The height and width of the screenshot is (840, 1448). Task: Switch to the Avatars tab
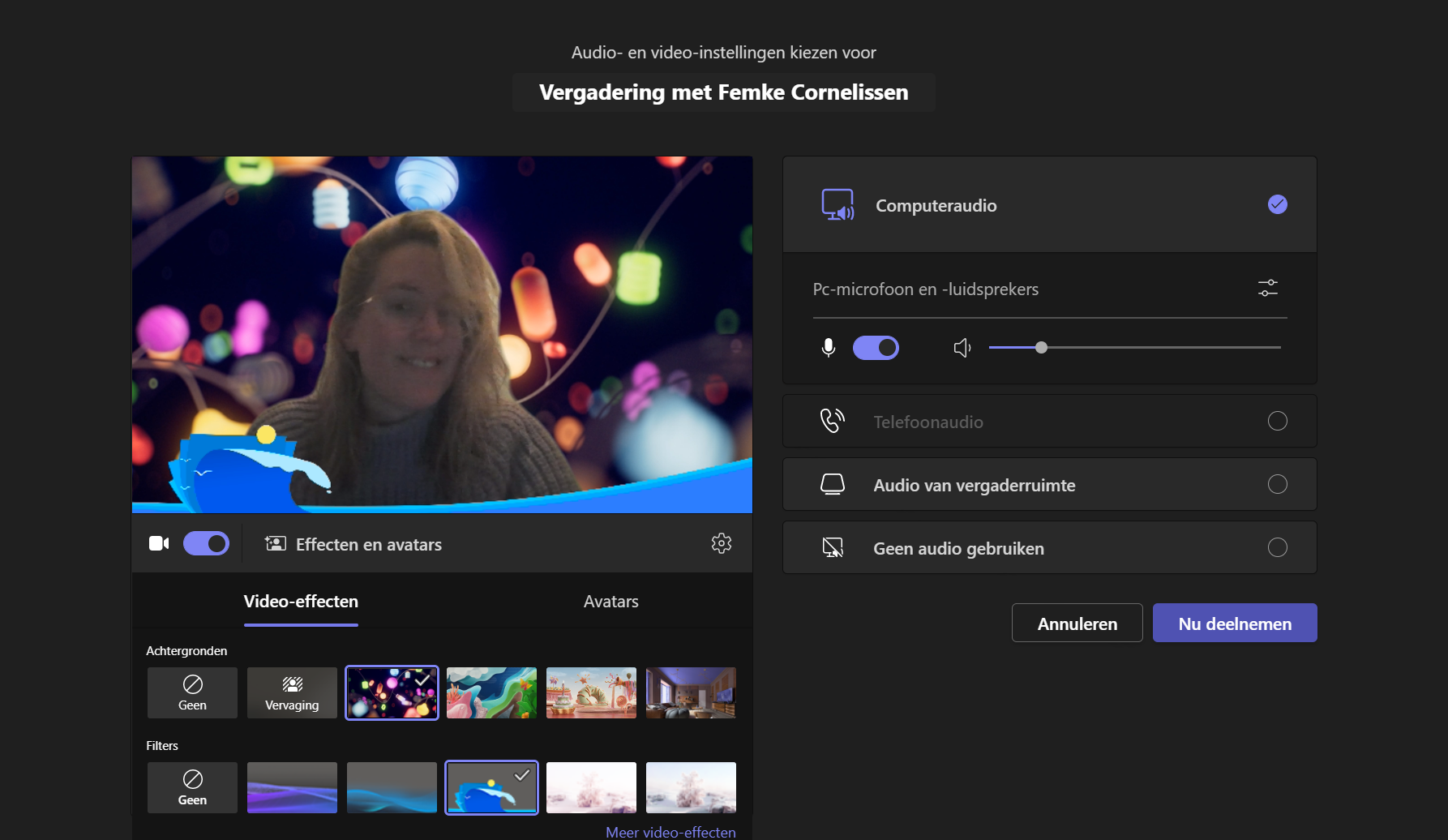pos(610,601)
